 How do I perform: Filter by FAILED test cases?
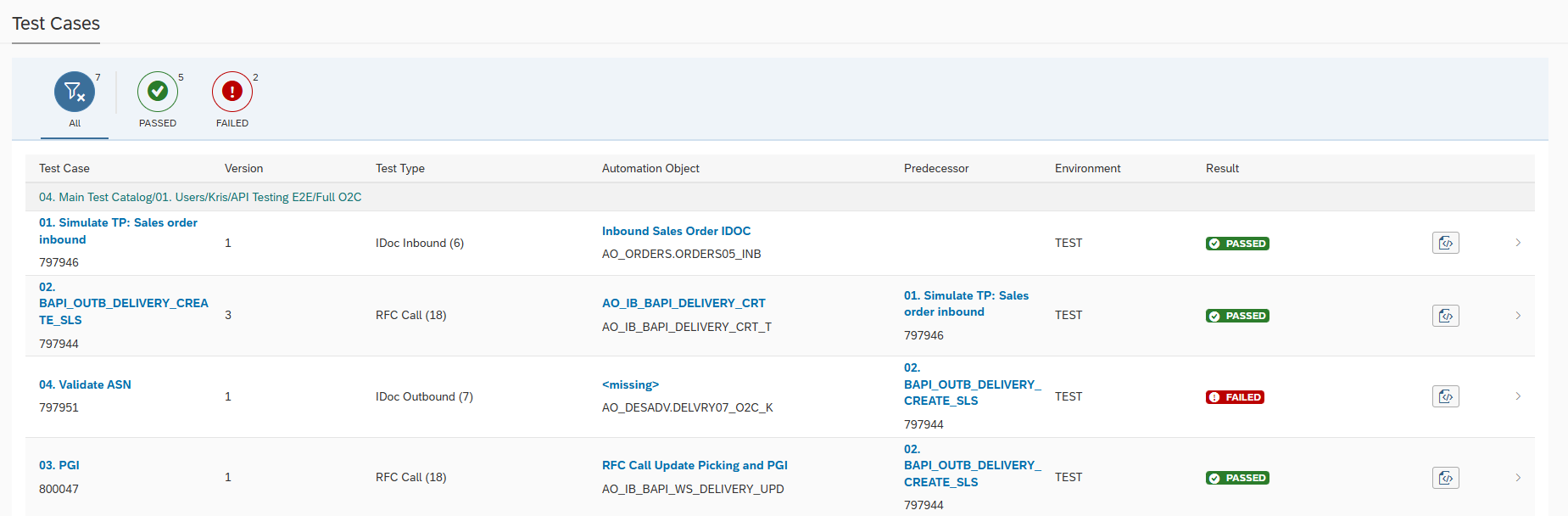pos(232,92)
